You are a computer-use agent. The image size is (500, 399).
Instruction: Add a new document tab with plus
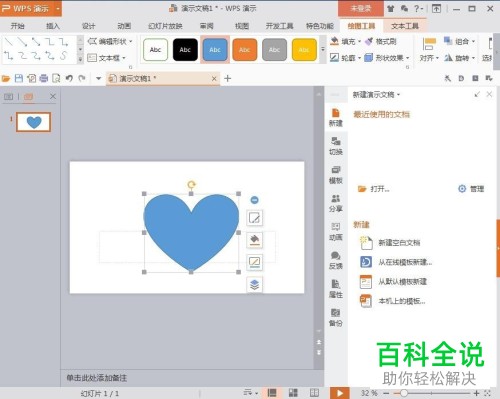click(x=228, y=79)
